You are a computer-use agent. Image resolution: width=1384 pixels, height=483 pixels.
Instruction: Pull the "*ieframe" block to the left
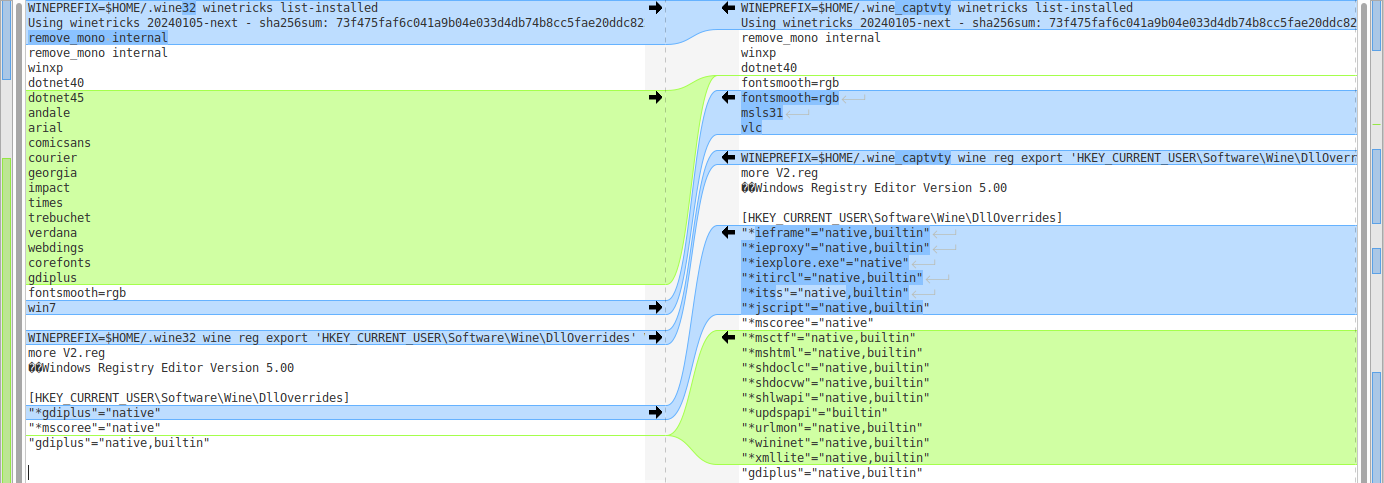[x=729, y=233]
